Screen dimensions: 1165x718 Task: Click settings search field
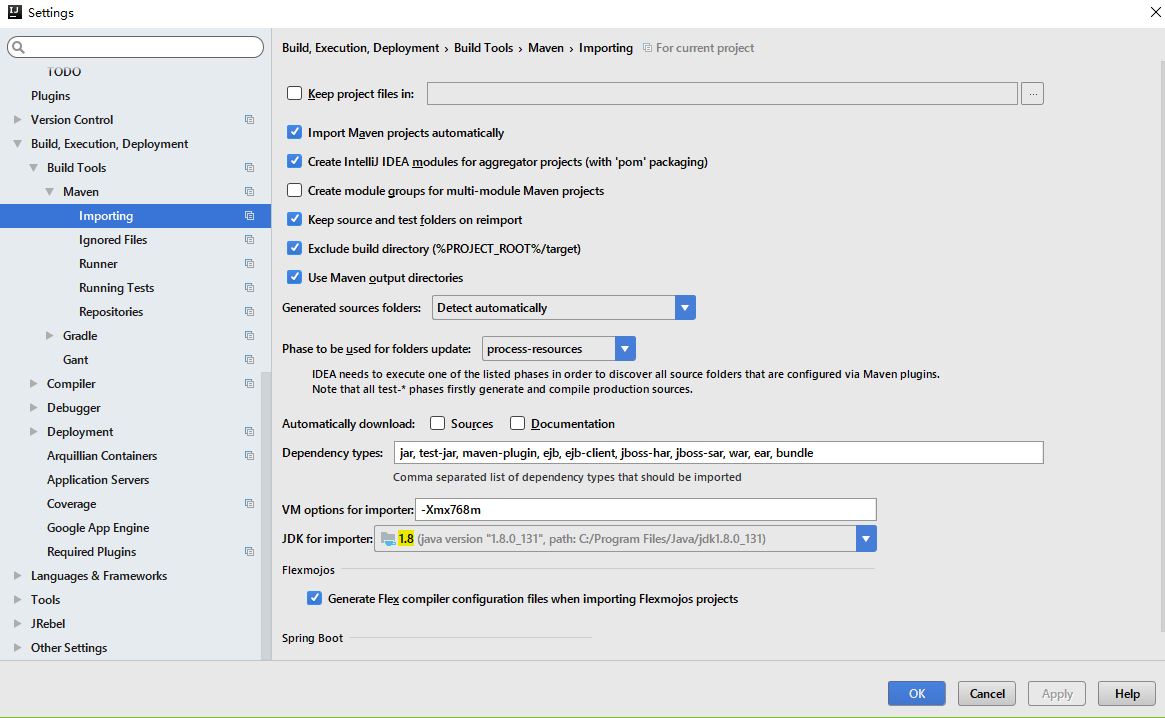(x=135, y=47)
